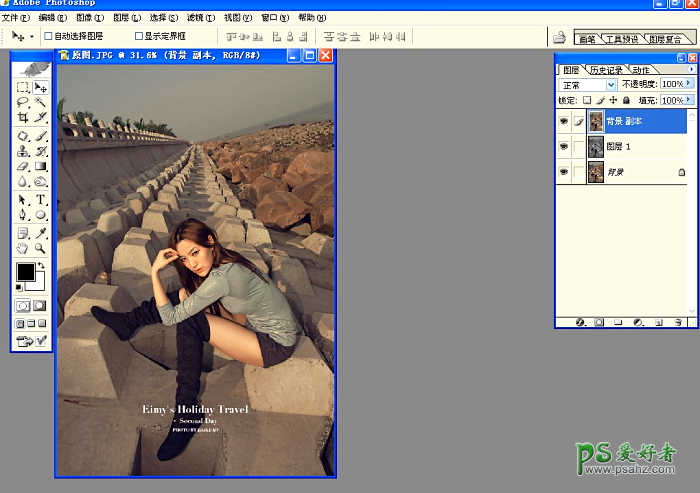
Task: Choose the Clone Stamp tool
Action: click(23, 151)
